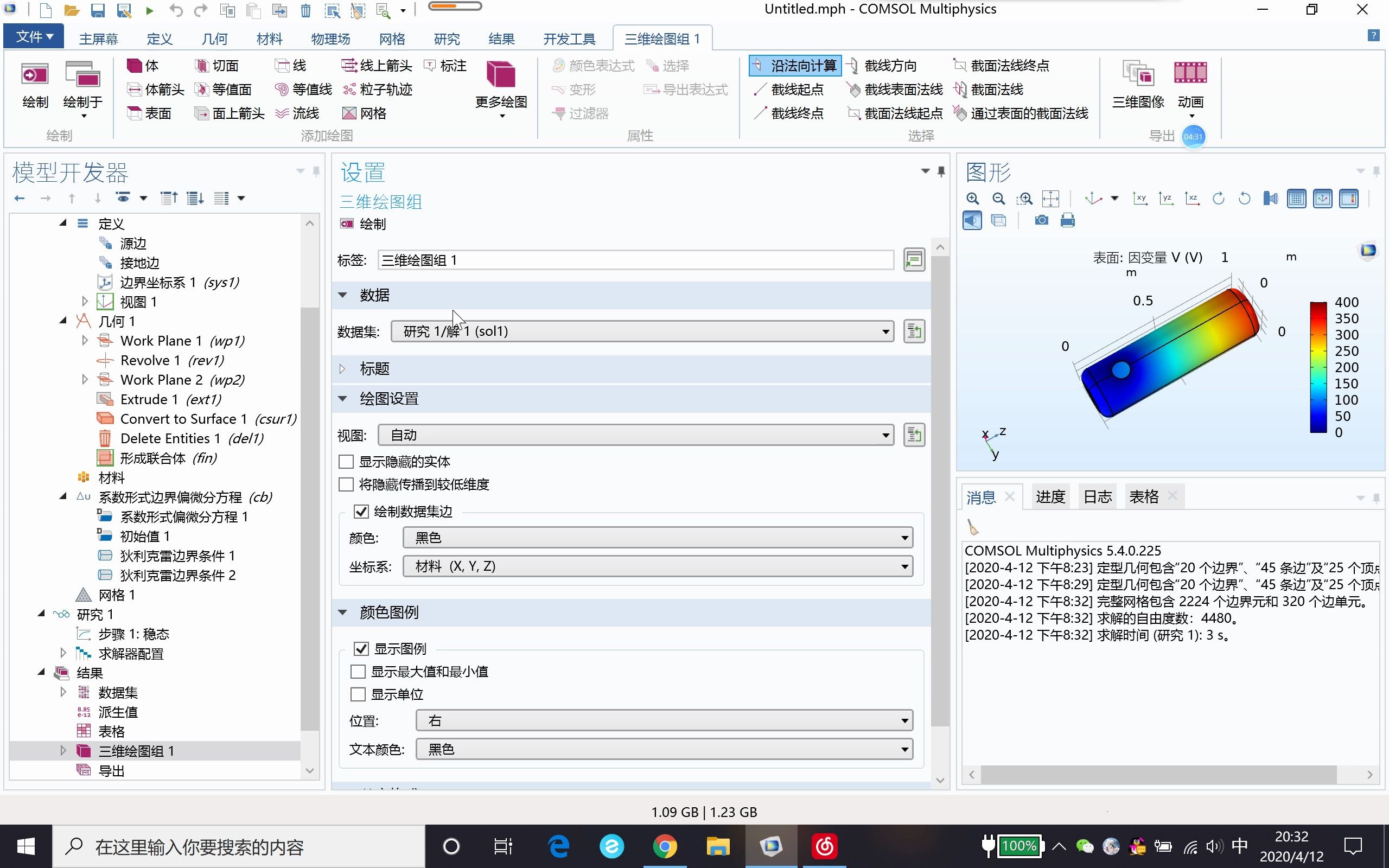Print the graphics window
Image resolution: width=1389 pixels, height=868 pixels.
click(x=1067, y=220)
